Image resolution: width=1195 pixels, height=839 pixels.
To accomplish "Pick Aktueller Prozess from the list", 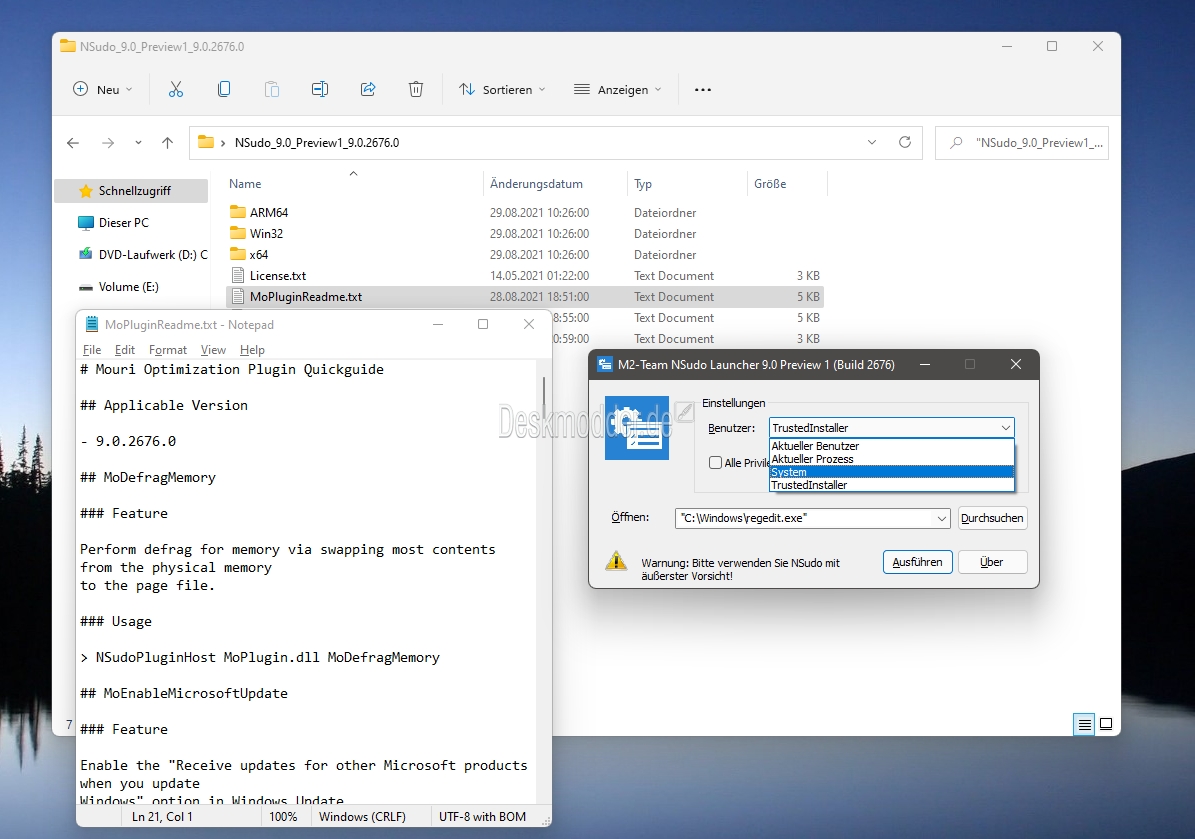I will tap(892, 459).
